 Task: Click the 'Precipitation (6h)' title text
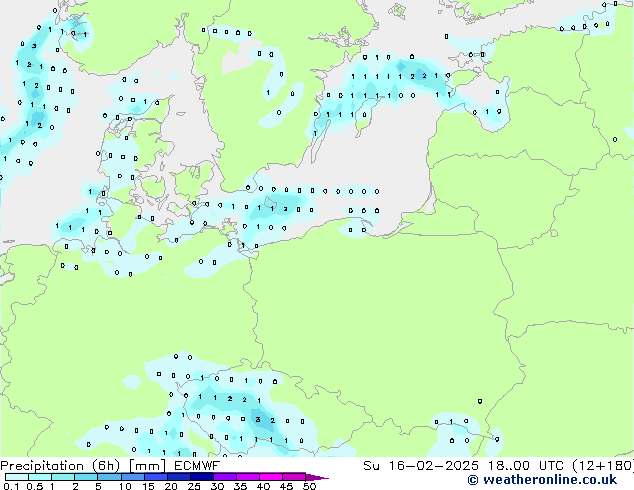click(x=60, y=466)
